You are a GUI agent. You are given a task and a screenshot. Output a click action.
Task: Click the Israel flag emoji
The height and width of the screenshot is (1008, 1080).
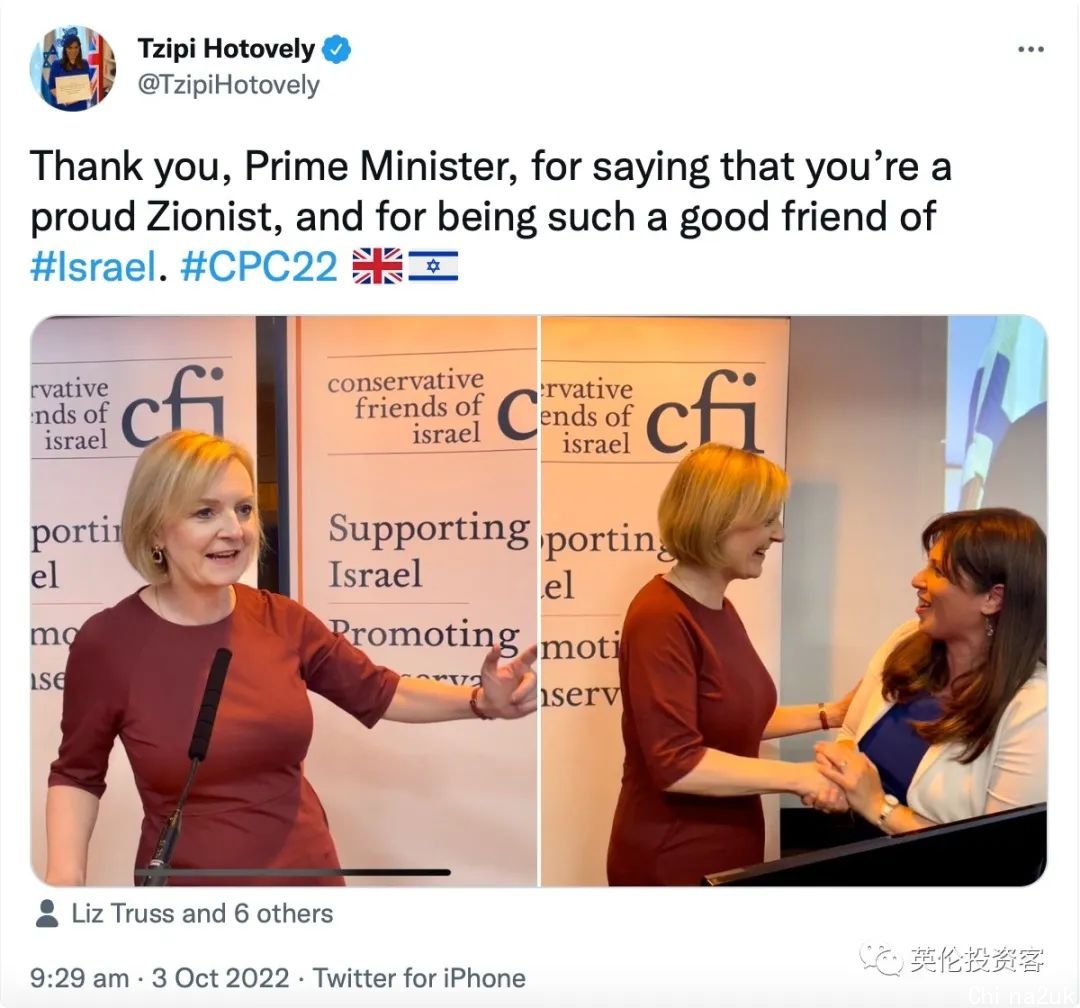pyautogui.click(x=433, y=267)
